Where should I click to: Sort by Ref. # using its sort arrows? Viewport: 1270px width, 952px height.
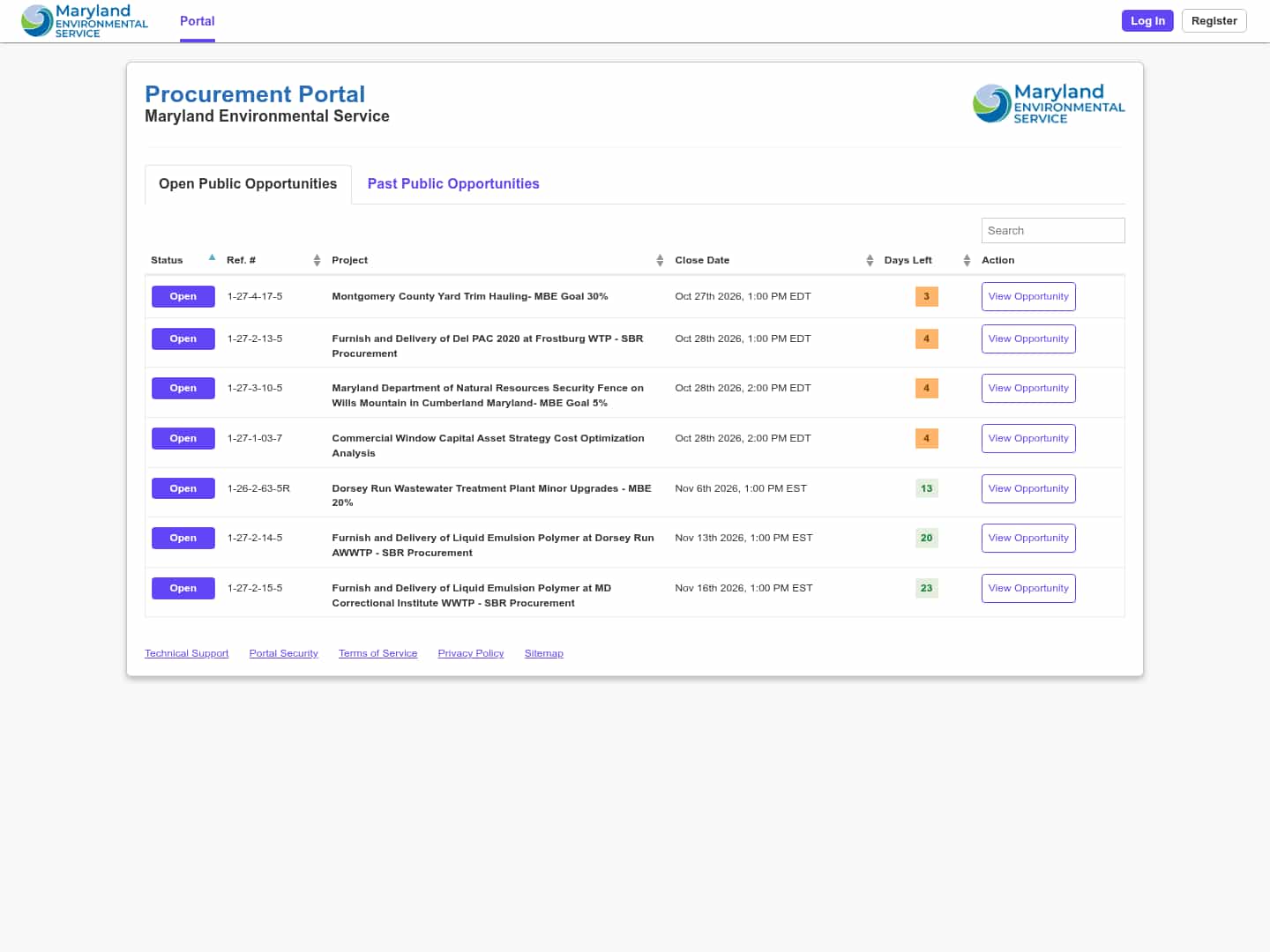point(317,260)
